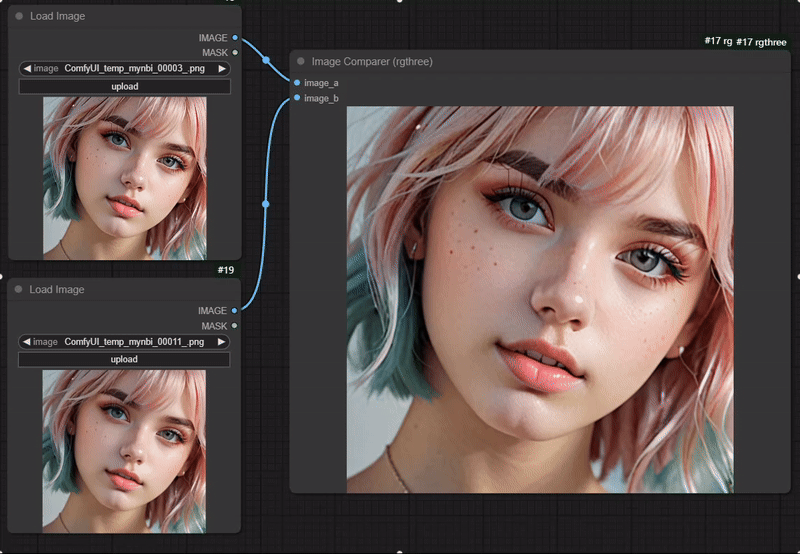Collapse the Load Image node containing the 00011 file

(x=19, y=290)
